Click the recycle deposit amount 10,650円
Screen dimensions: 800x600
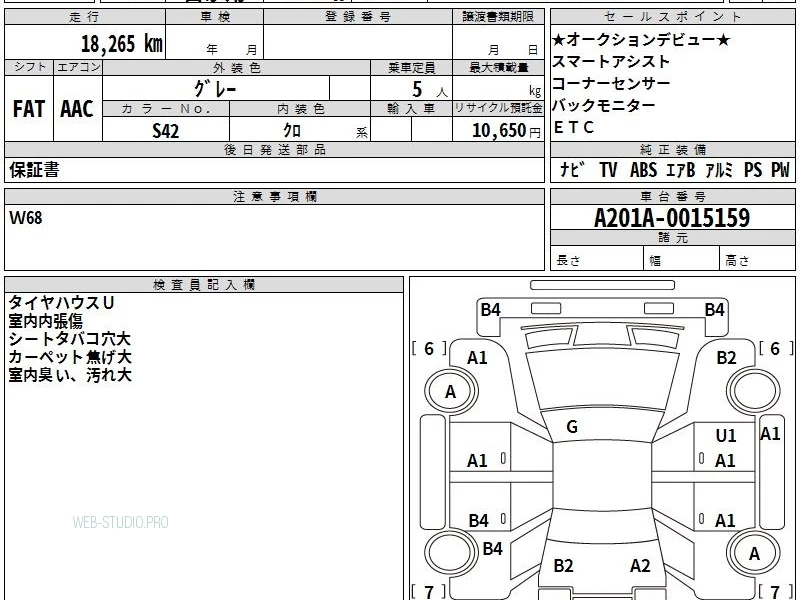(506, 131)
